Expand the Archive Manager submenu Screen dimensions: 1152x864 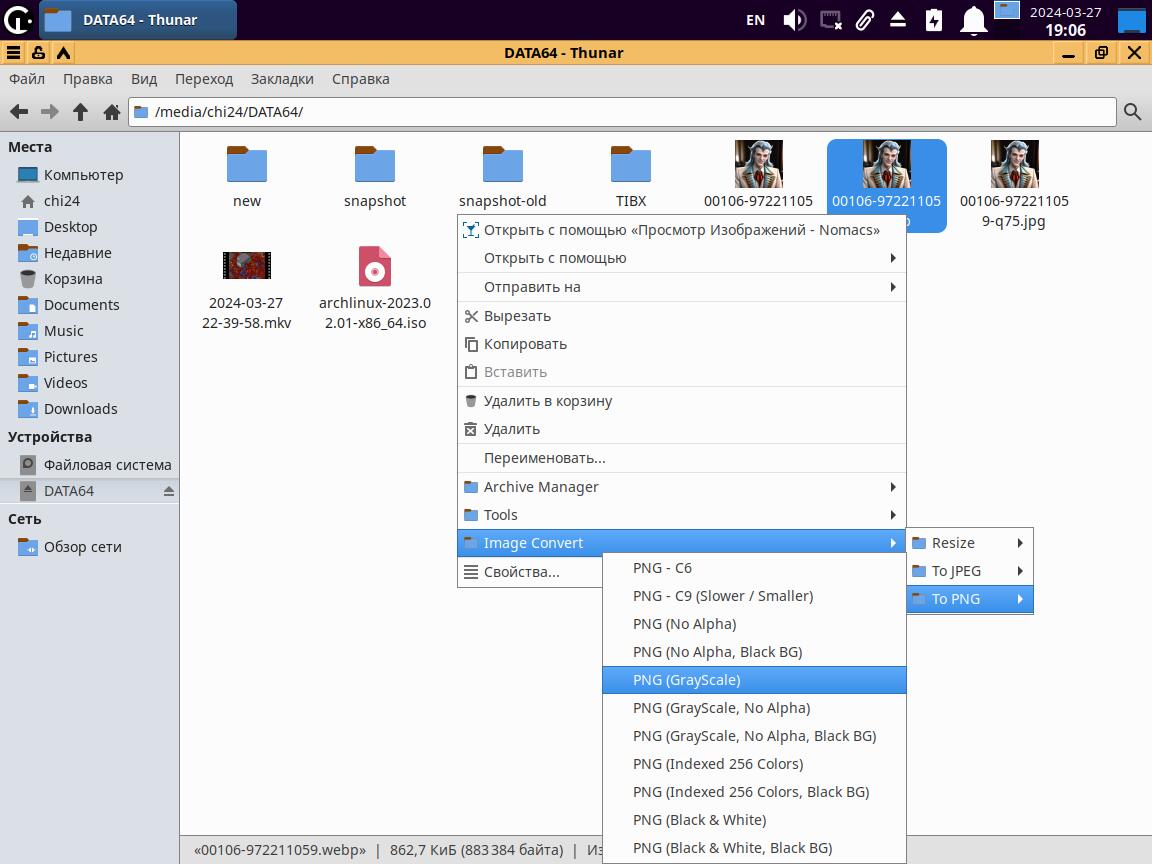[680, 487]
